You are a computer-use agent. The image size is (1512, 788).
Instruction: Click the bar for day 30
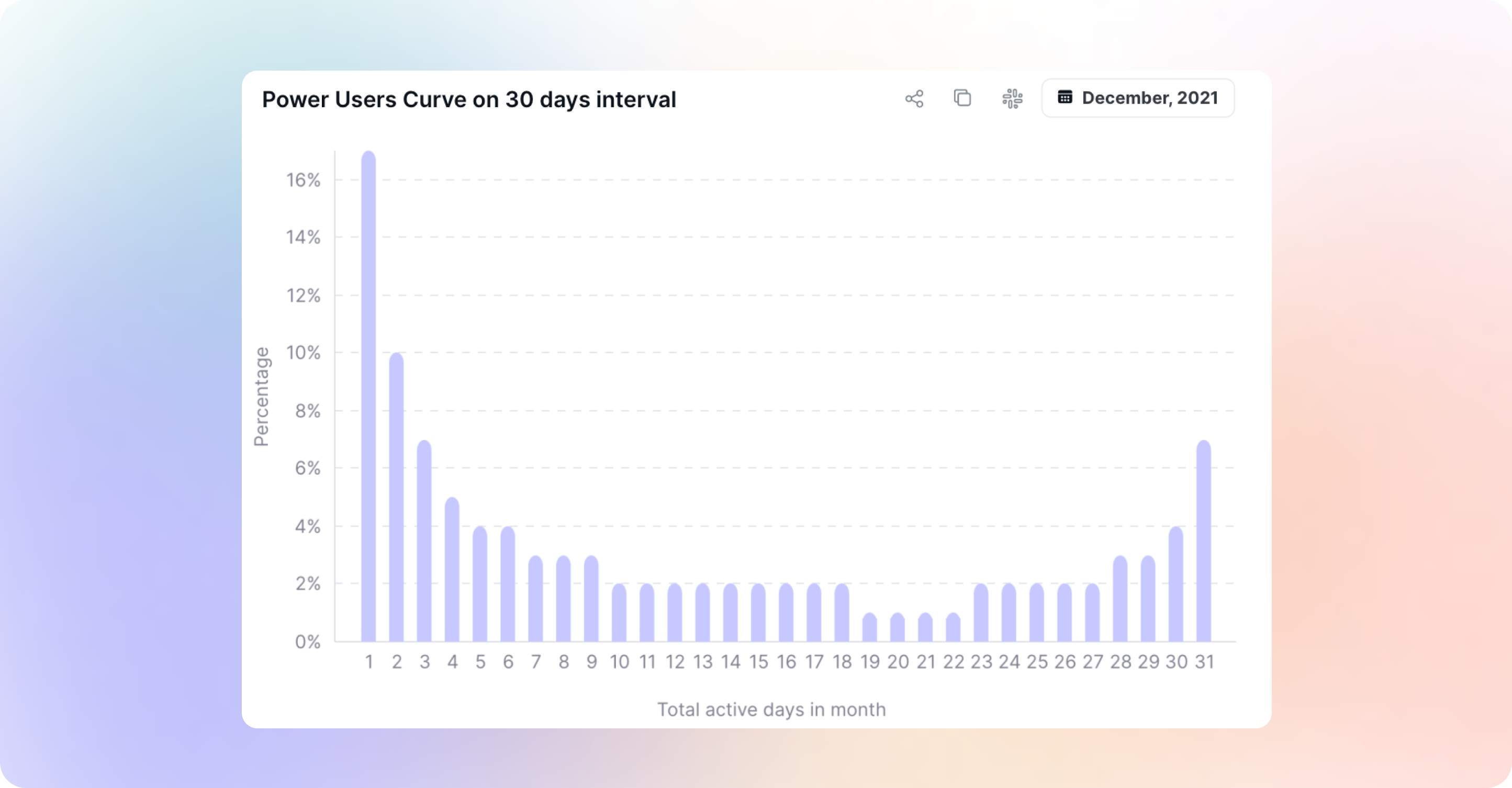pos(1176,584)
